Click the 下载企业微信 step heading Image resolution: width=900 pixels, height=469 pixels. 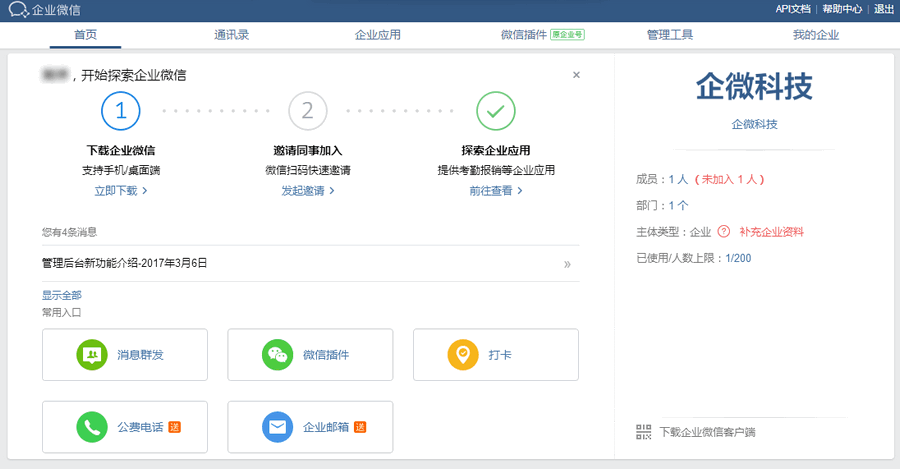pyautogui.click(x=121, y=150)
